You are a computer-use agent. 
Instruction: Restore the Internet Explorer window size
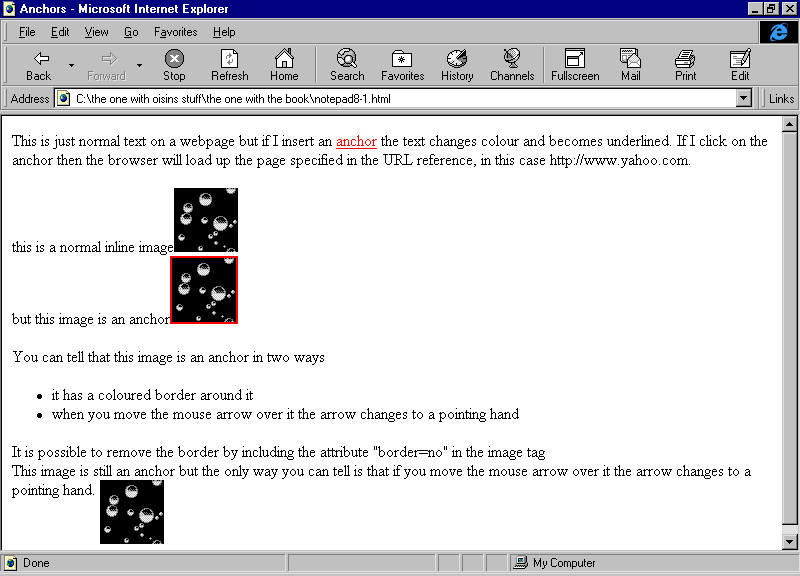[771, 9]
